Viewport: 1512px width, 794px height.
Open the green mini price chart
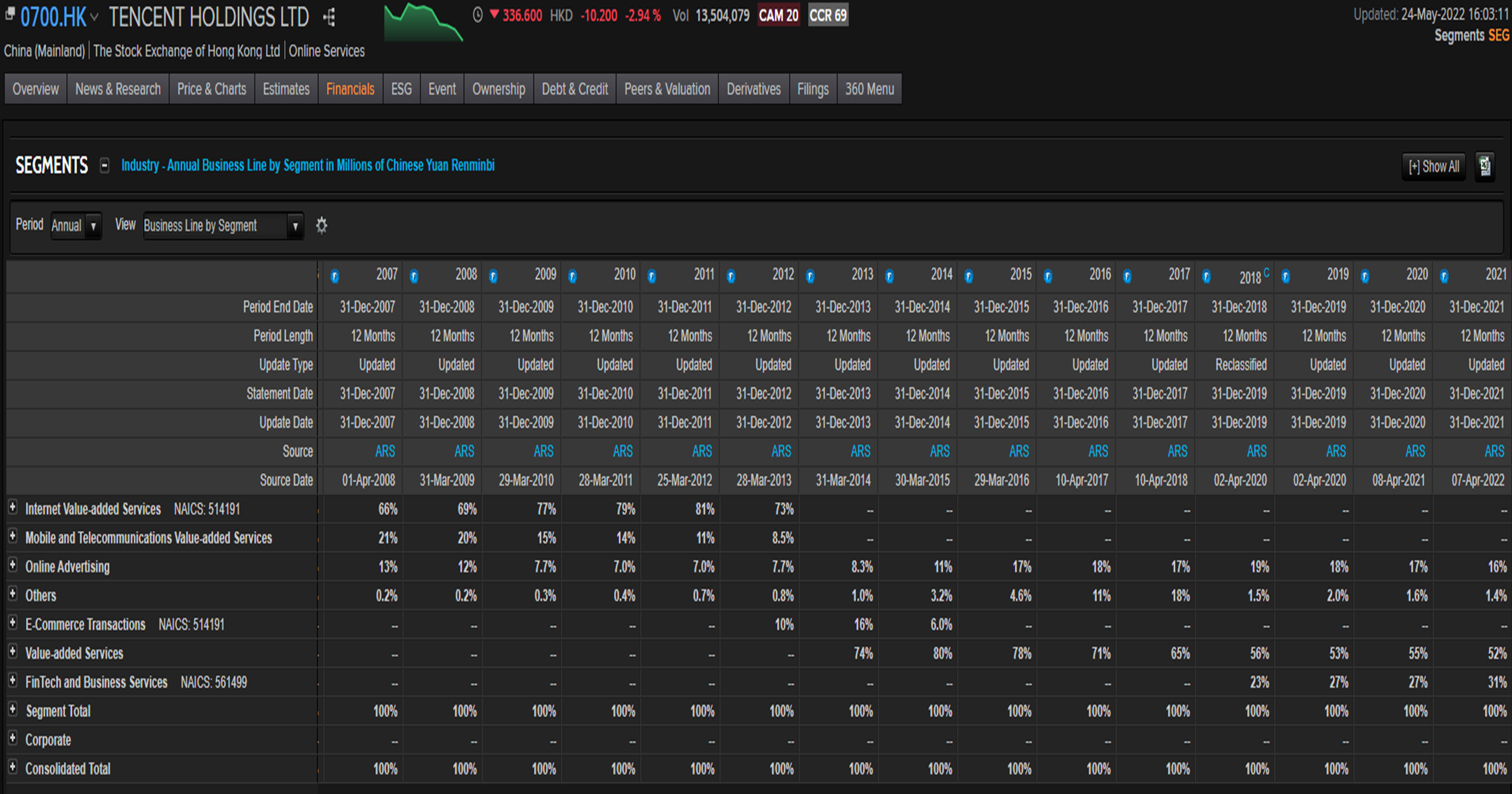point(423,22)
